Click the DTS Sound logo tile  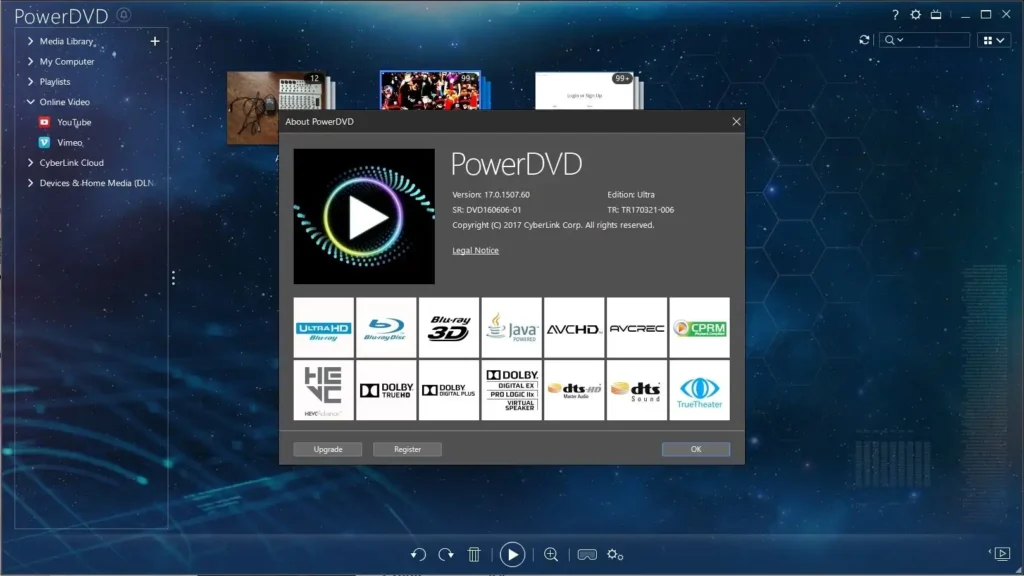[637, 391]
